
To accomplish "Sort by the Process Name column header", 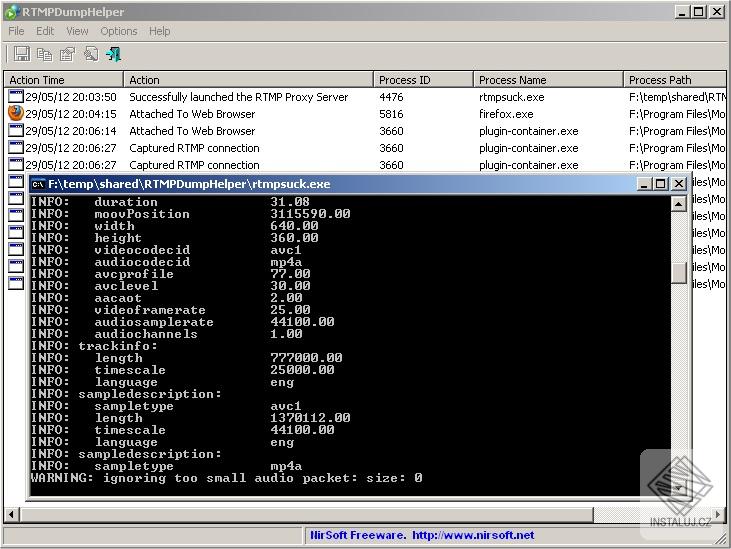I will (547, 80).
